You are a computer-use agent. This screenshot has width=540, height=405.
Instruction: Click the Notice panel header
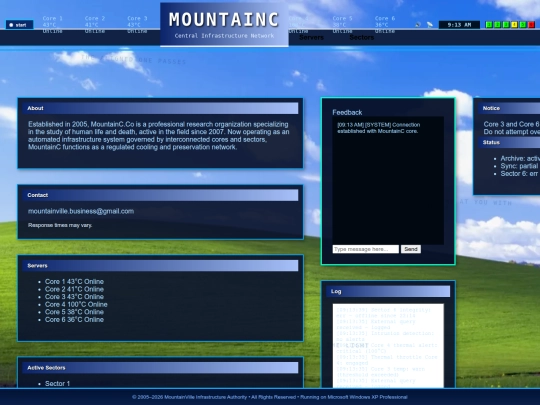point(509,108)
